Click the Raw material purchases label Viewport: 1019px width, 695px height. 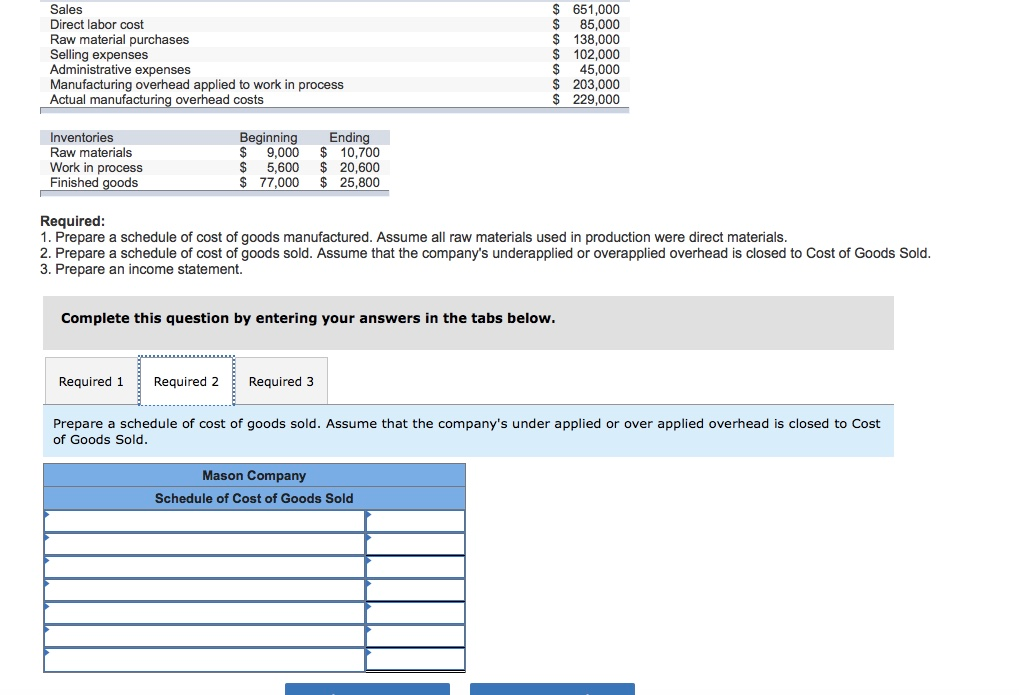(x=120, y=39)
